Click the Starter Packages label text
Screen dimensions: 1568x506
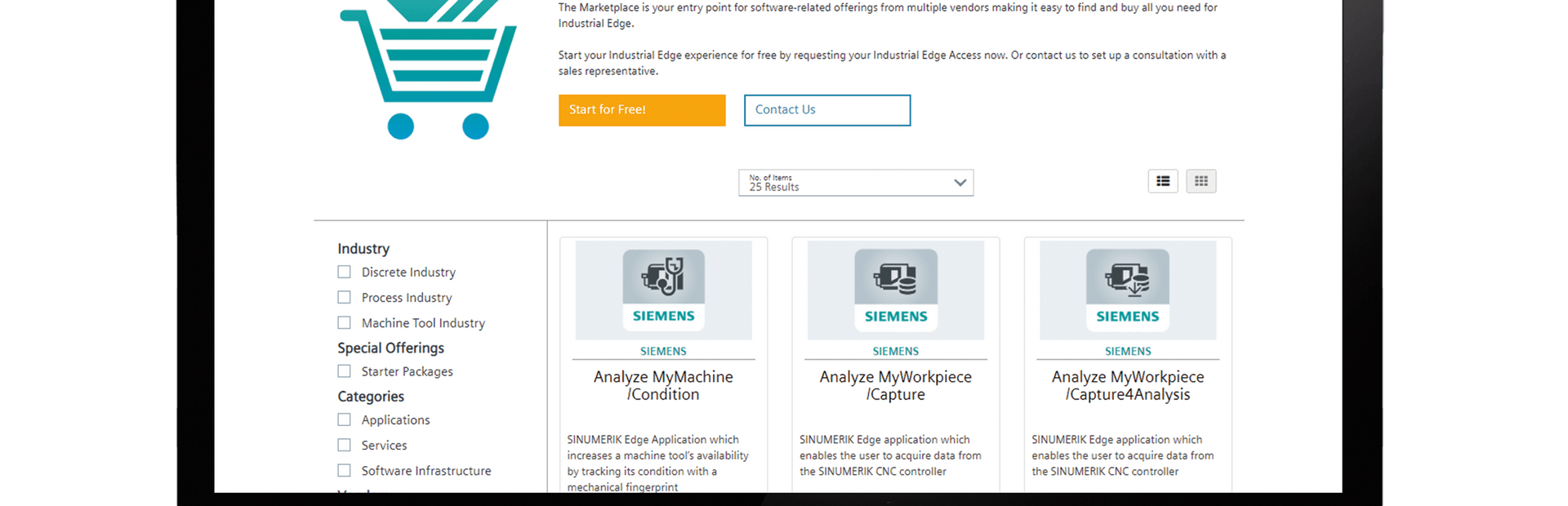pyautogui.click(x=408, y=371)
